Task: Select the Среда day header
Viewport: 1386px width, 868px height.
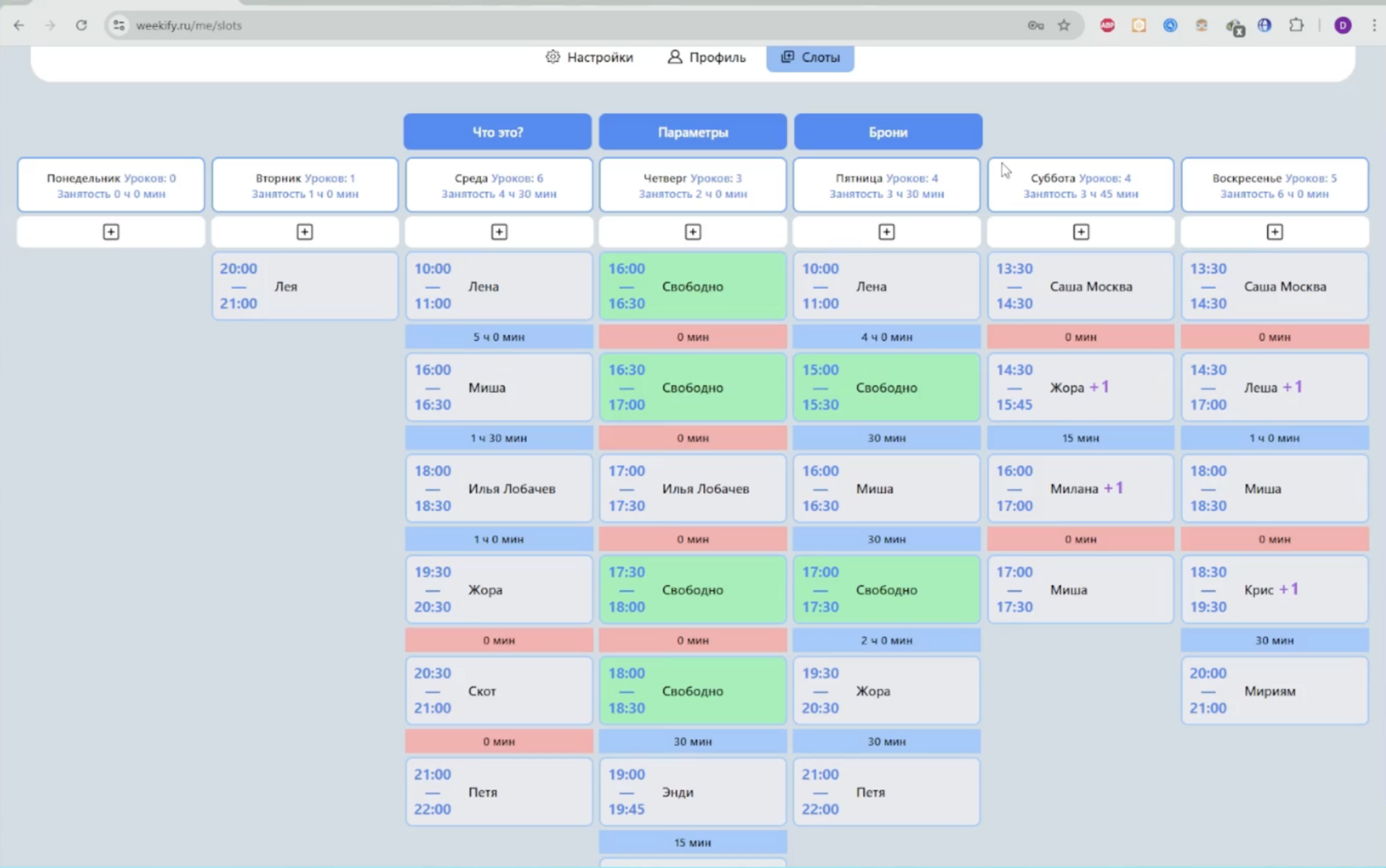Action: click(499, 185)
